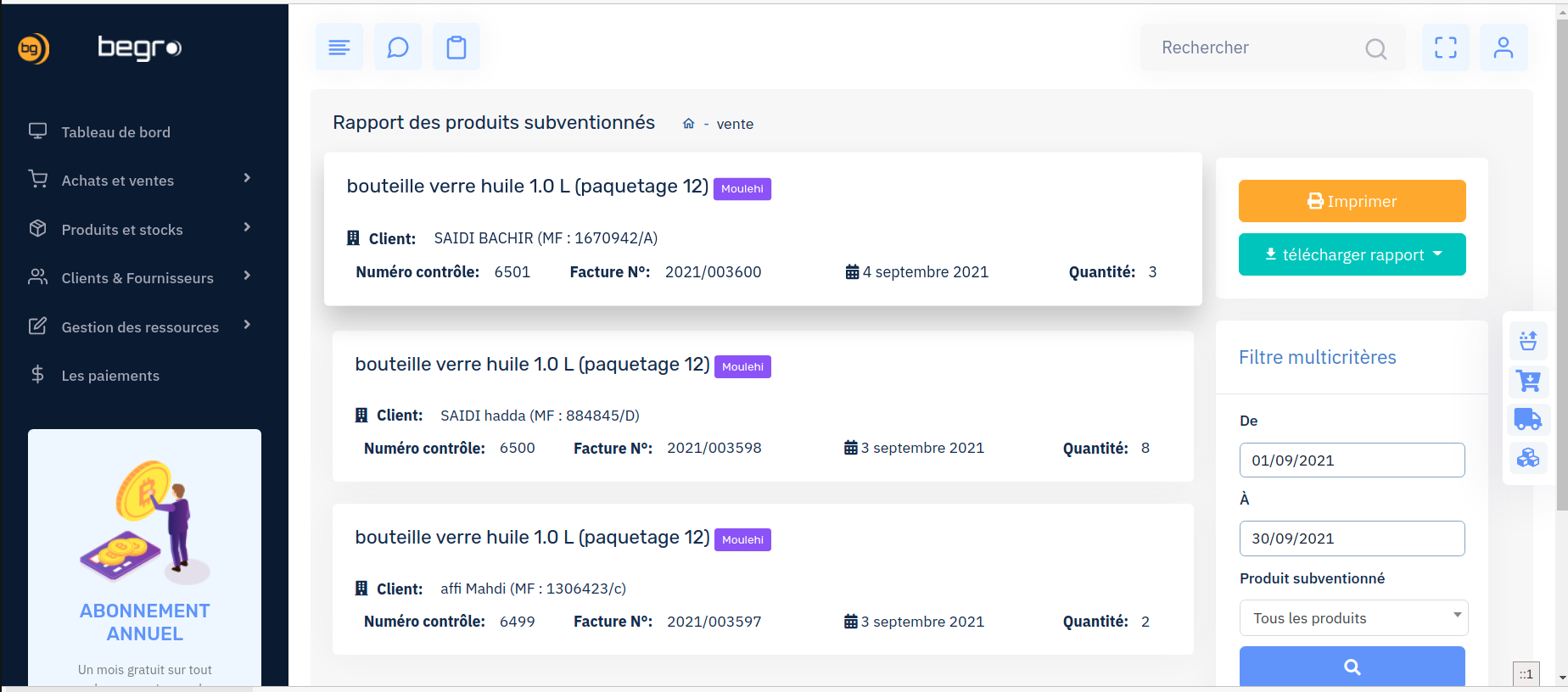The image size is (1568, 692).
Task: Click the delivery truck shortcut icon
Action: click(x=1528, y=419)
